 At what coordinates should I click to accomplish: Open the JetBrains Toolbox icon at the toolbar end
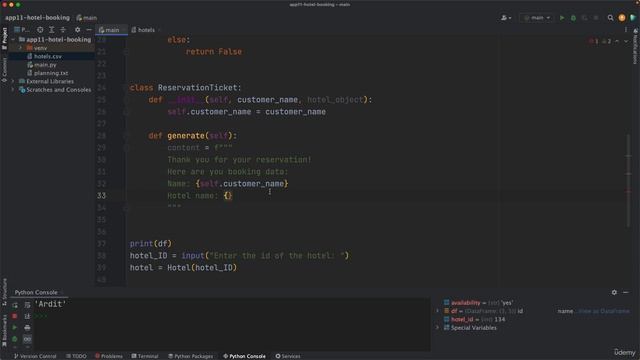coord(633,18)
